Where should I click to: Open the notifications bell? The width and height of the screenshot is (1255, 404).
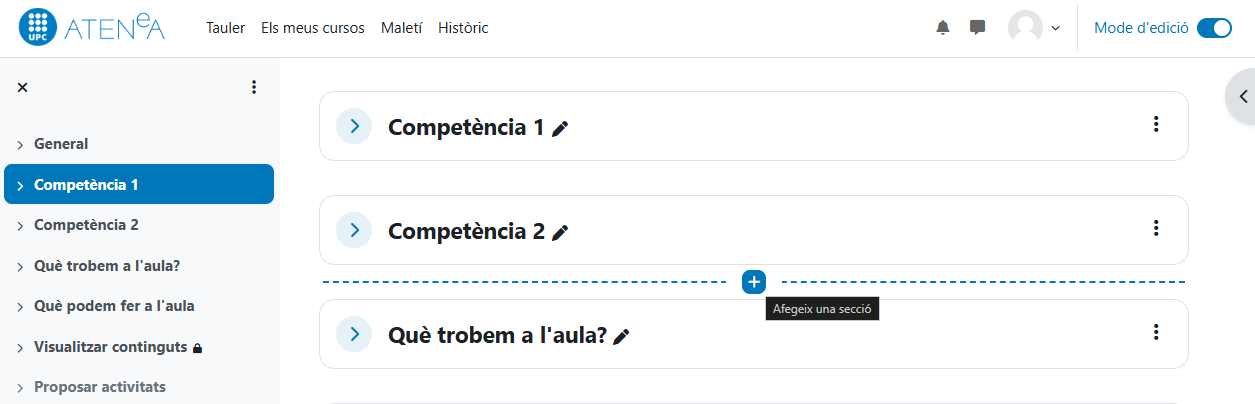tap(942, 28)
